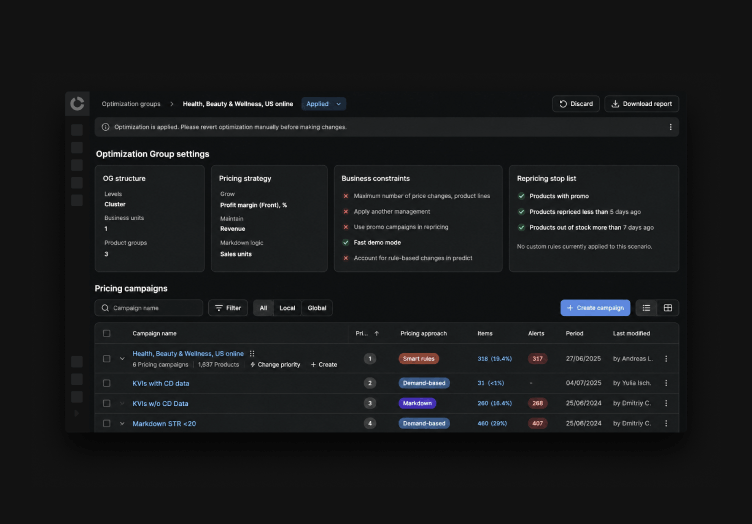Check the KVIs with CD data checkbox
Viewport: 752px width, 524px height.
[x=106, y=383]
